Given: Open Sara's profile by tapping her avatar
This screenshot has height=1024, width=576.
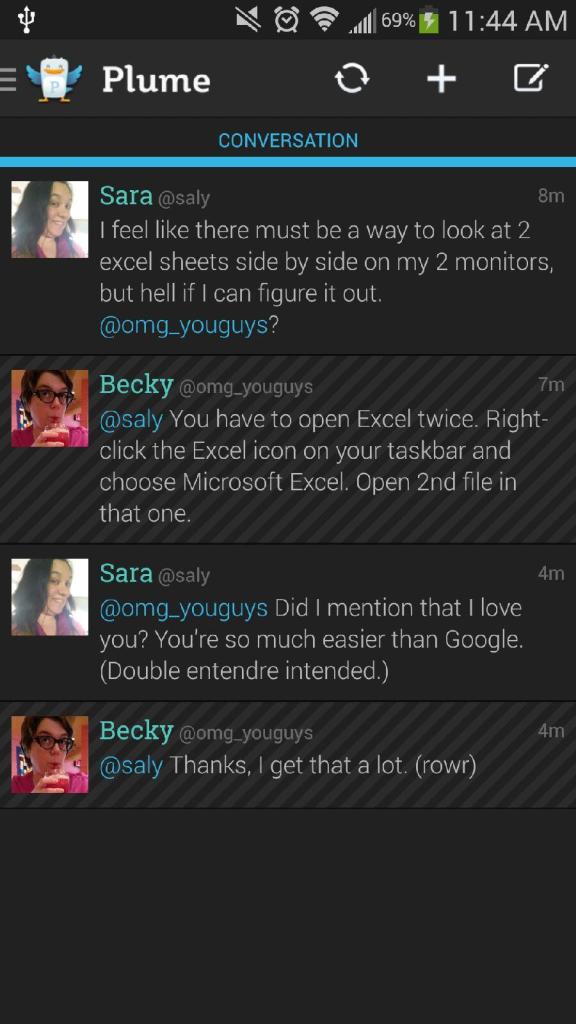Looking at the screenshot, I should (49, 218).
